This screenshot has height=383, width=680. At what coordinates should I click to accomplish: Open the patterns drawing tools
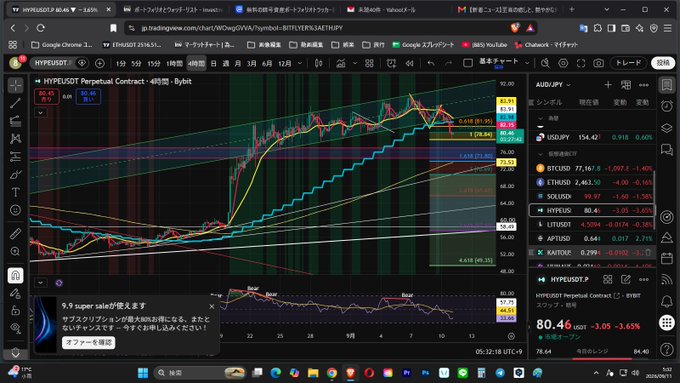15,139
